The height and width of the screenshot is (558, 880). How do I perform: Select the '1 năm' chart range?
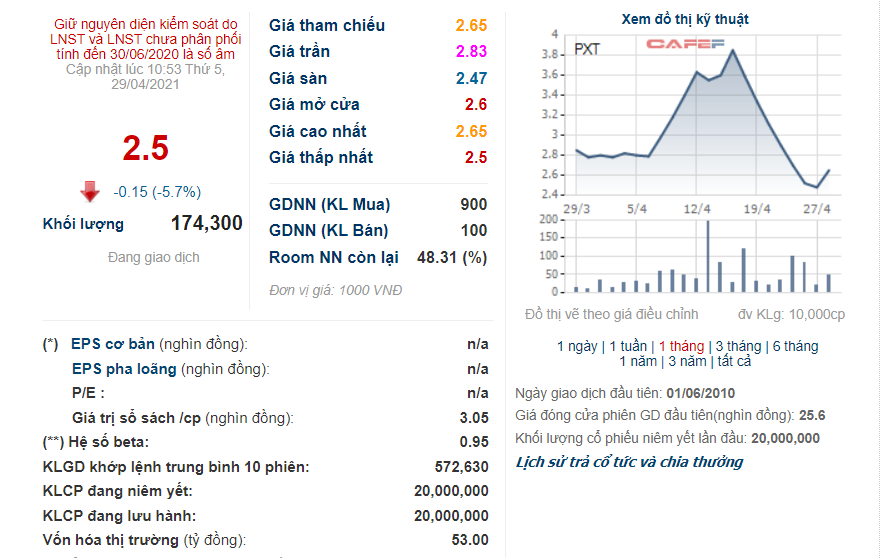coord(638,362)
